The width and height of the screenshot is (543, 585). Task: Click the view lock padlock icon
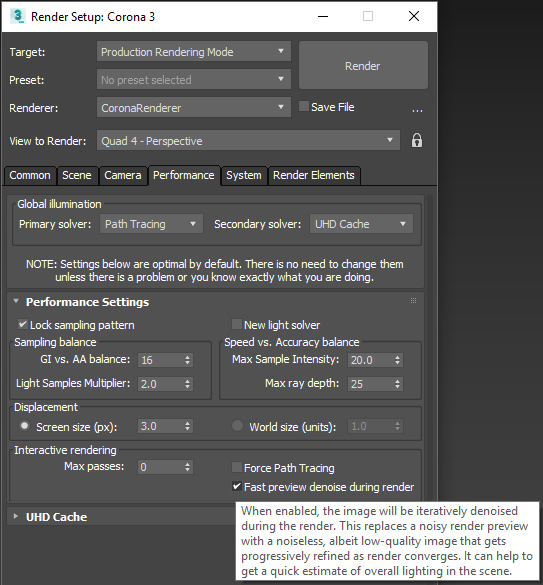[416, 141]
